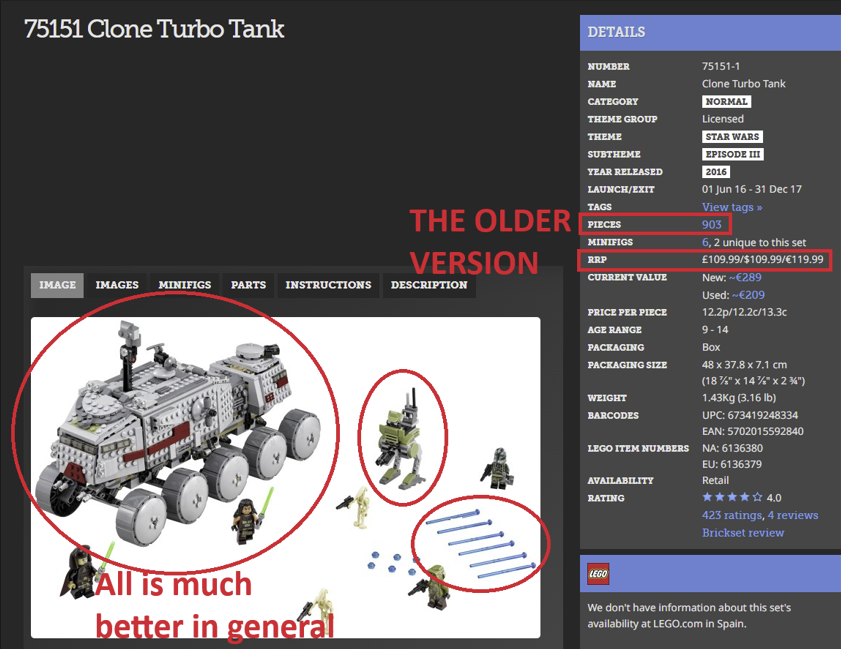
Task: Click the age range 9 - 14
Action: click(x=715, y=330)
